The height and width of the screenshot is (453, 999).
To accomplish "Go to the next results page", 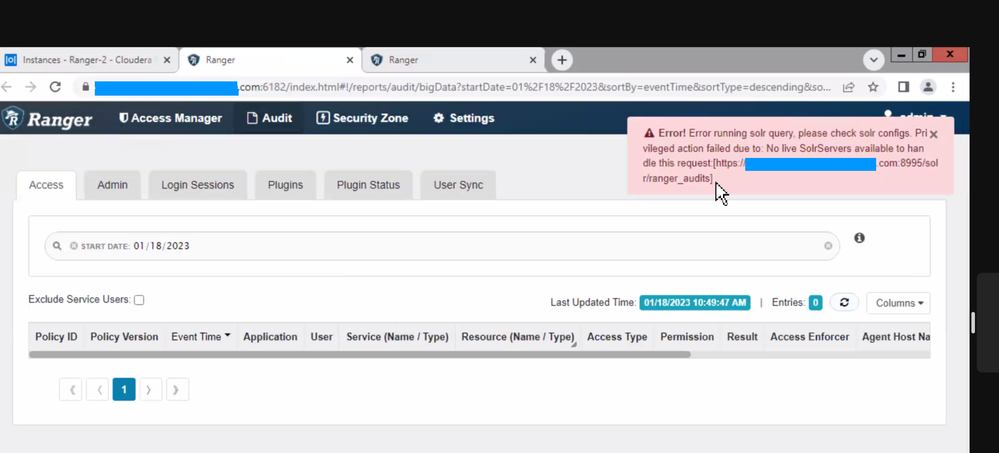I will (x=150, y=389).
